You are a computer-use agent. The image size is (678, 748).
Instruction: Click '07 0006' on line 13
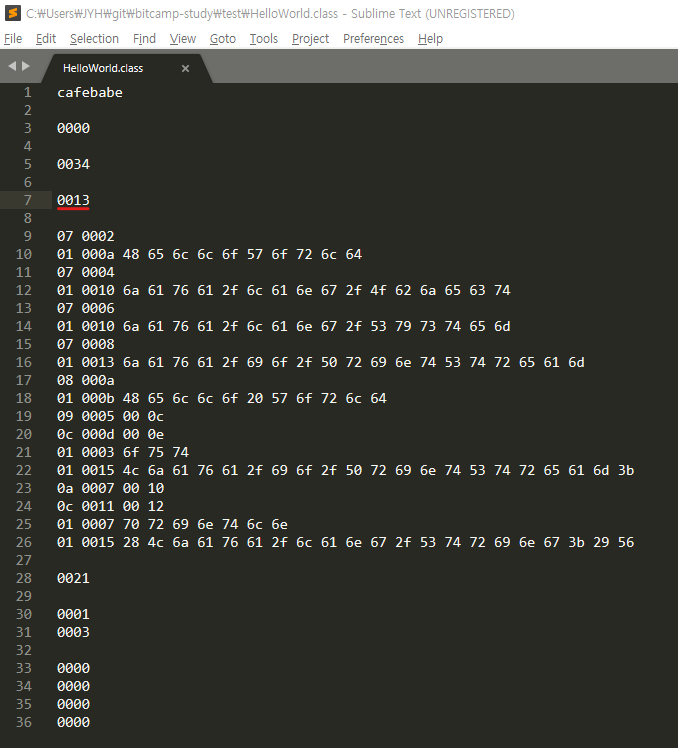point(86,309)
